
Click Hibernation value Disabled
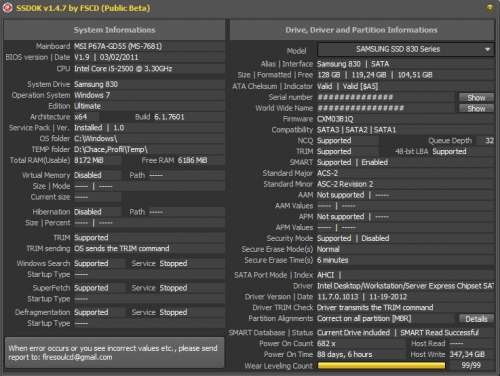88,212
